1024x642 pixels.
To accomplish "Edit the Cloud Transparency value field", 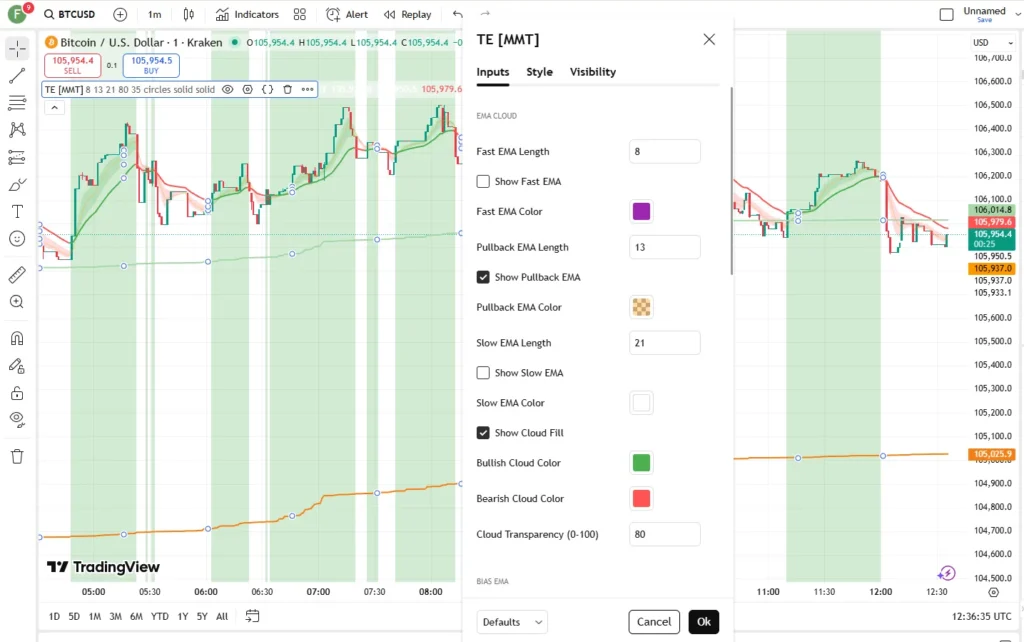I will [665, 534].
